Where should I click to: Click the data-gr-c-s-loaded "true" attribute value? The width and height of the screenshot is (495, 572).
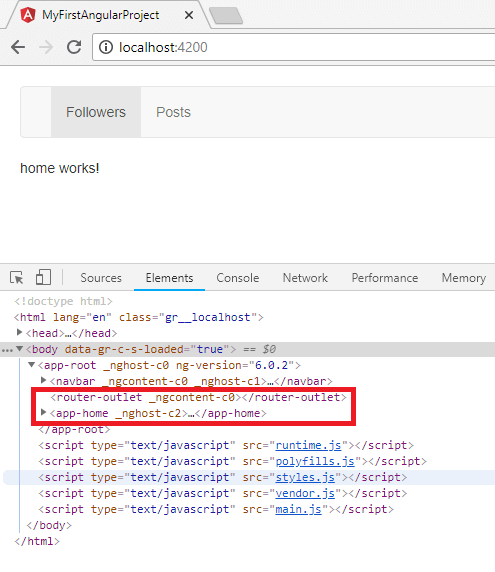(x=210, y=349)
